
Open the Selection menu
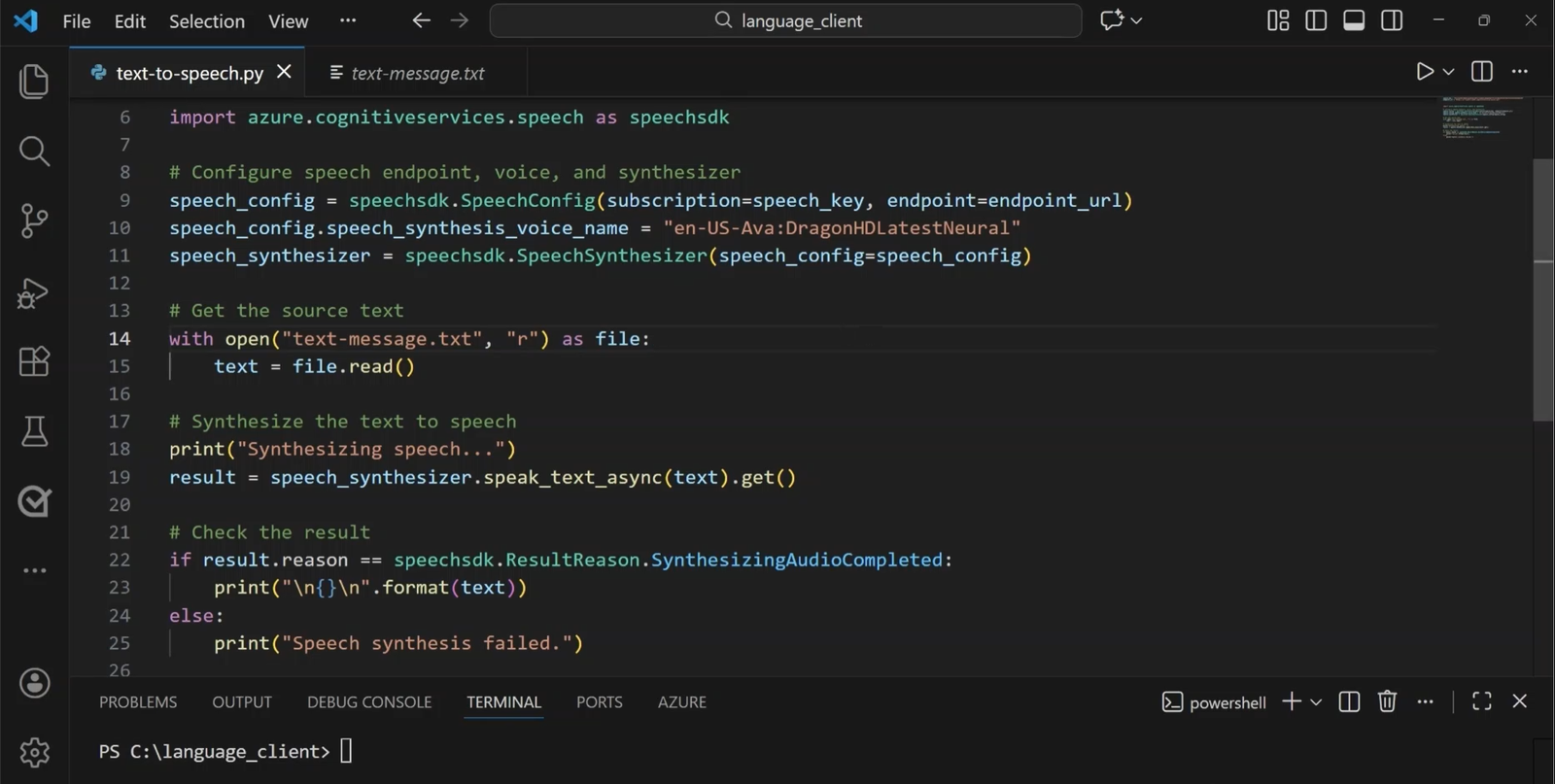pos(207,20)
